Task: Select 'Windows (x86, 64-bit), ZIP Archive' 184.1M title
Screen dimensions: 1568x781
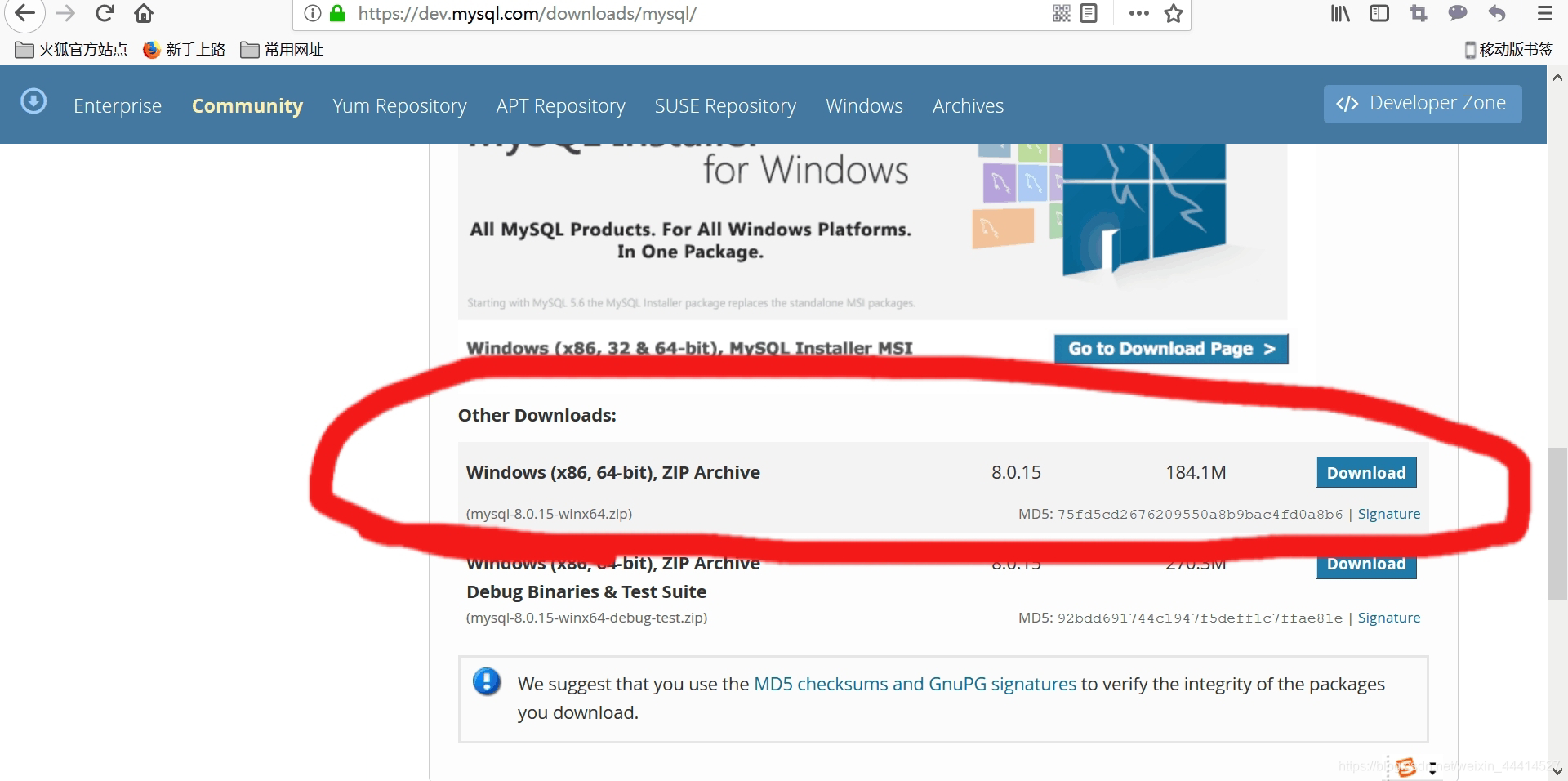Action: point(612,472)
